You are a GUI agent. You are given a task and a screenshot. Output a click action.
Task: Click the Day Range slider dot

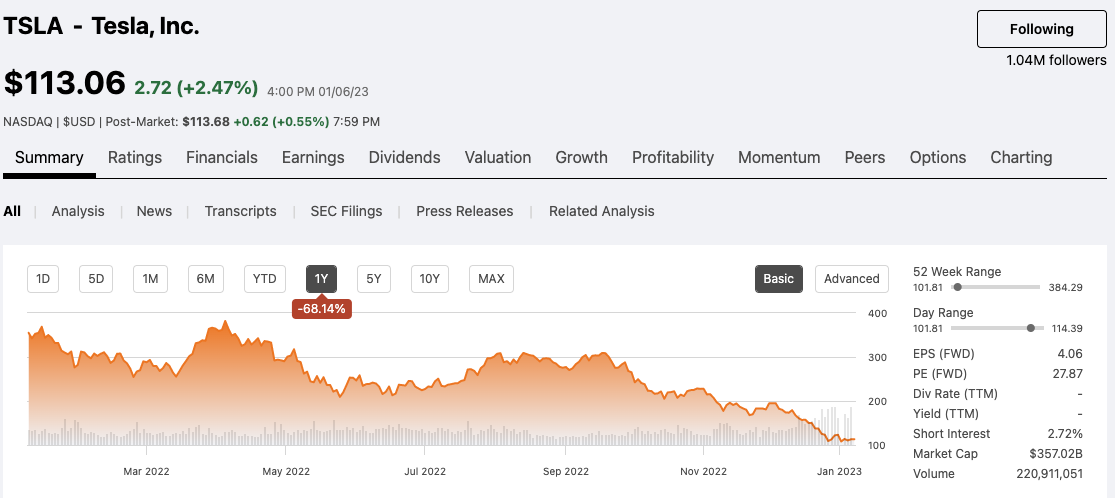(1031, 328)
